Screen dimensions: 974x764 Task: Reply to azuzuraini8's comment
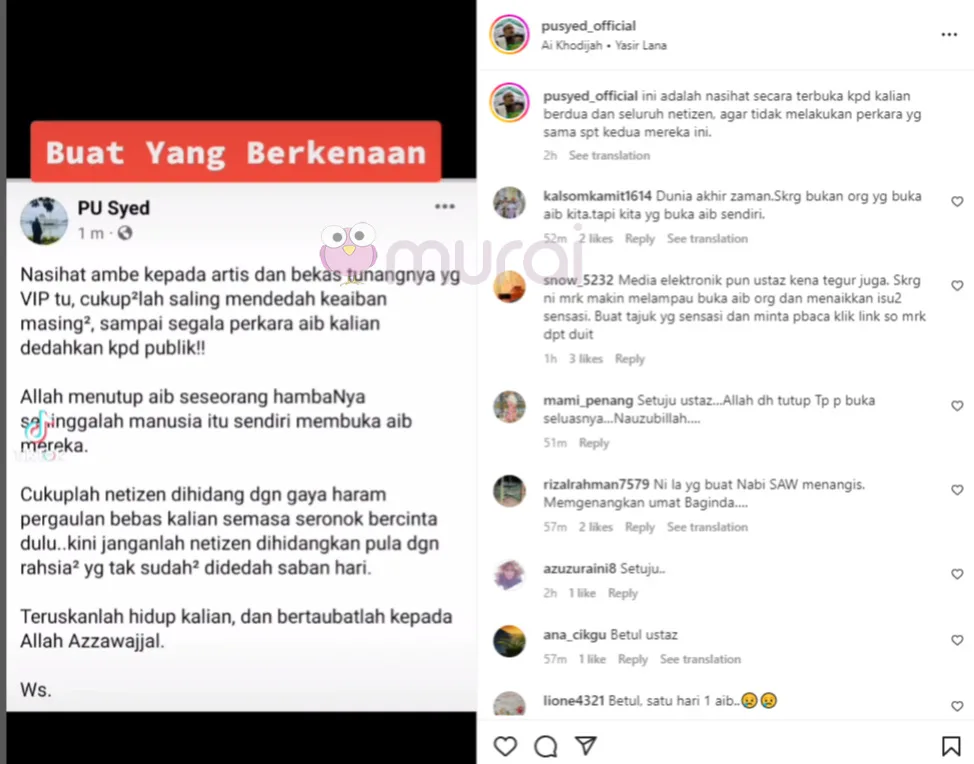coord(622,593)
